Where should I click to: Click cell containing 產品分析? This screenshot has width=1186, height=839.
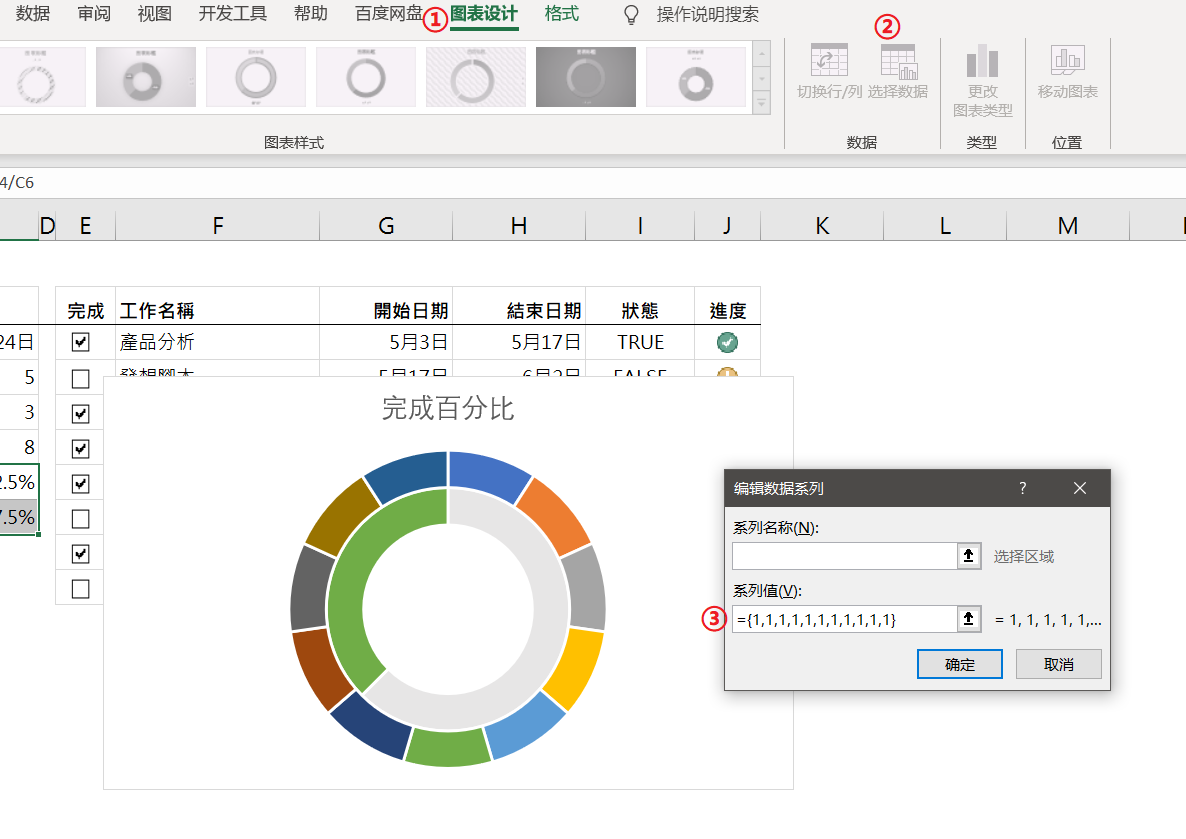217,342
